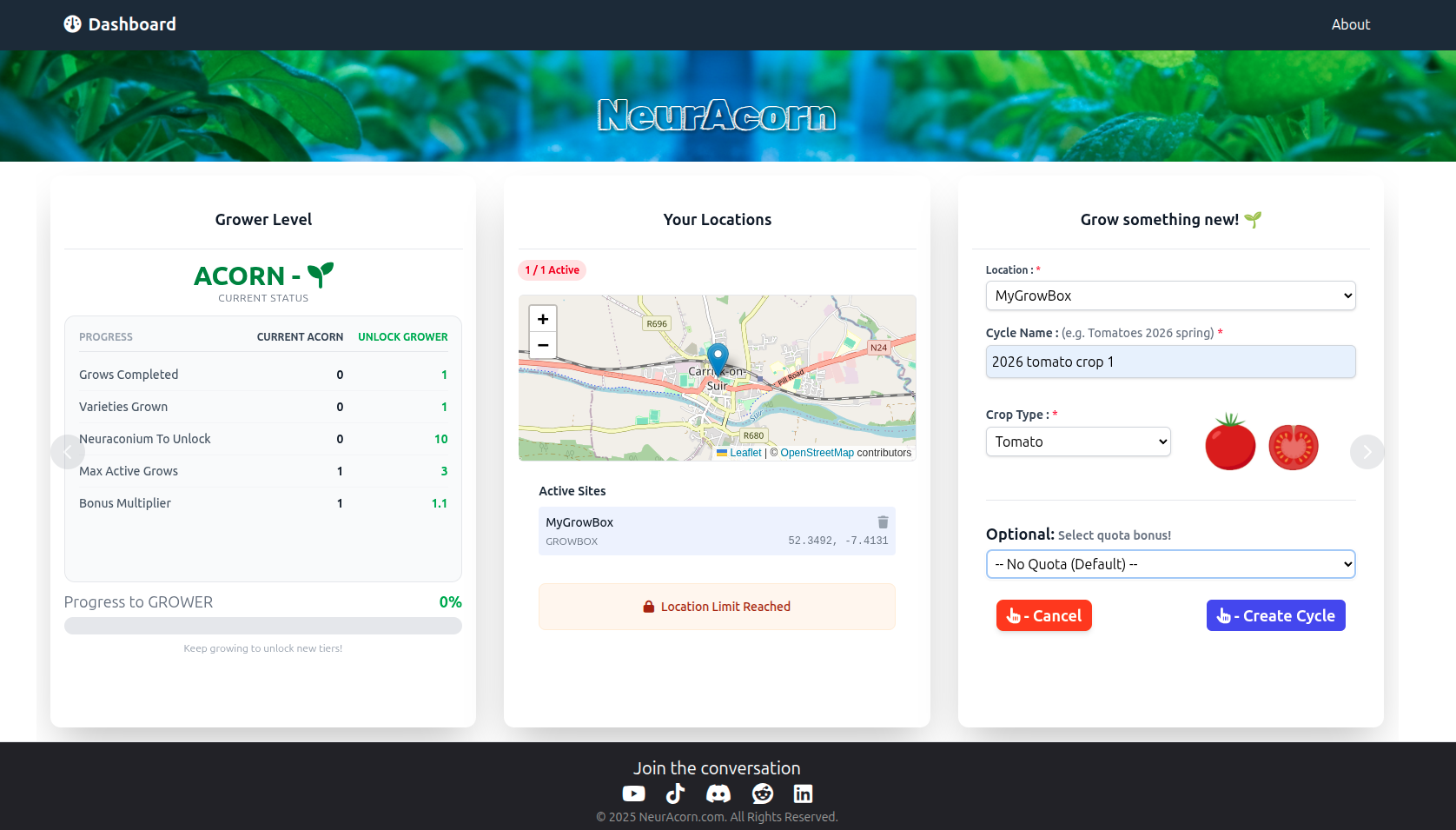Open the quota bonus dropdown

click(1170, 564)
